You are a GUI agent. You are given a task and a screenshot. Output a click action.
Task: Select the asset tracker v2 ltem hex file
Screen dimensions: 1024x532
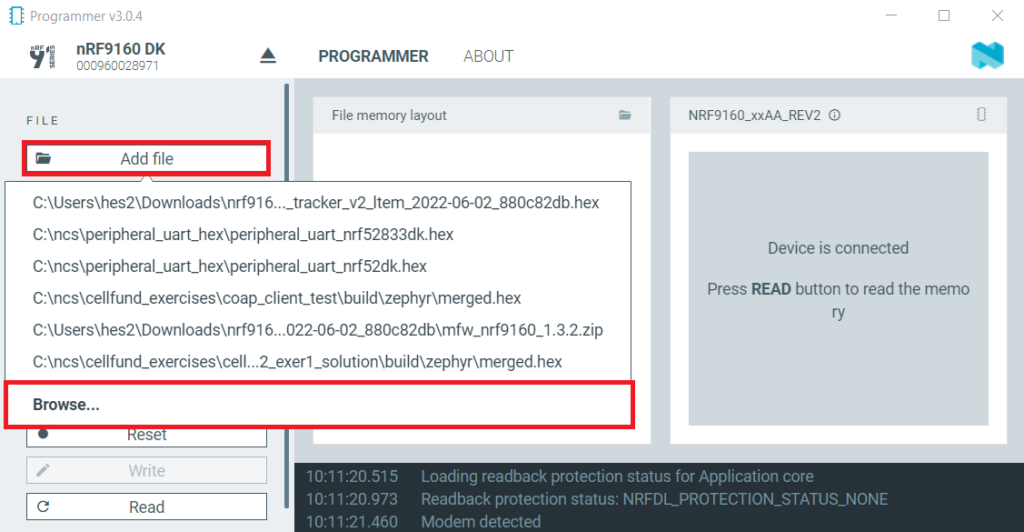(316, 203)
